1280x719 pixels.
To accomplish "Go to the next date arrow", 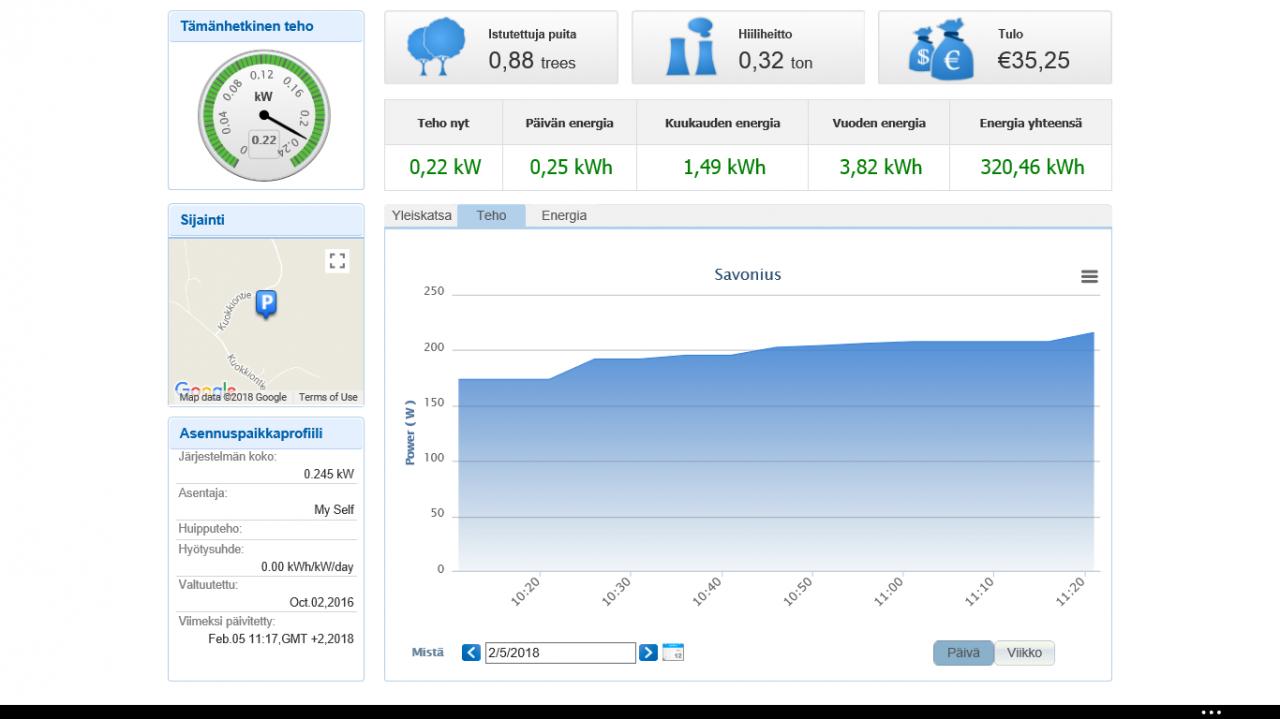I will click(x=648, y=653).
